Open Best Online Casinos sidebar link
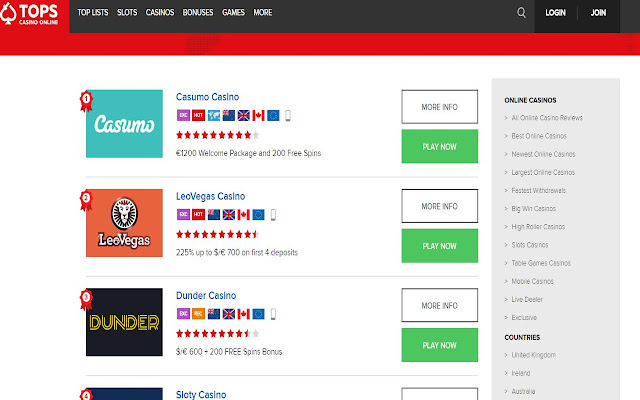Screen dimensions: 640x400 [x=539, y=136]
